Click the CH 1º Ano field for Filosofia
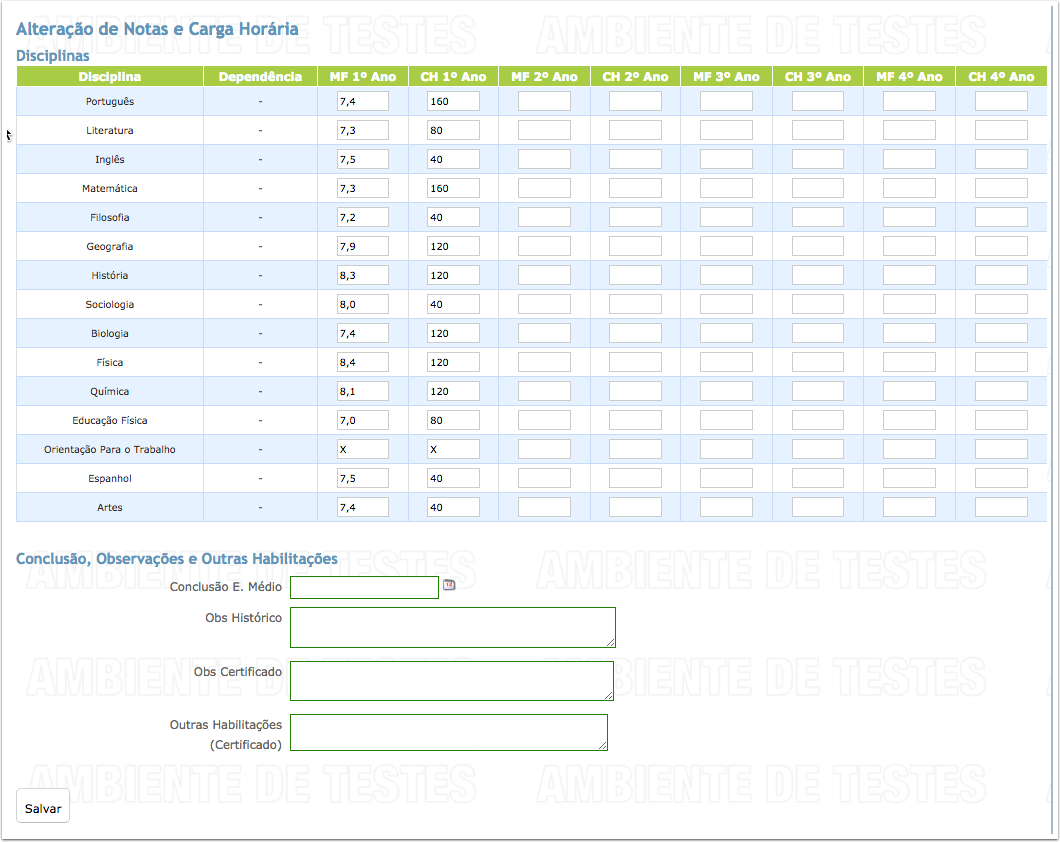Image resolution: width=1060 pixels, height=842 pixels. click(x=454, y=218)
